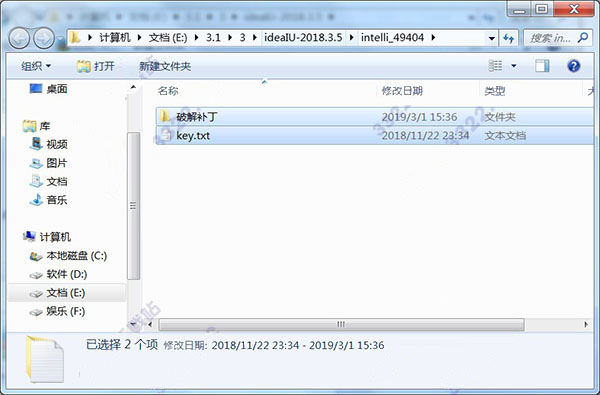Select idealU-2018.3.5 in the address path

tap(303, 38)
